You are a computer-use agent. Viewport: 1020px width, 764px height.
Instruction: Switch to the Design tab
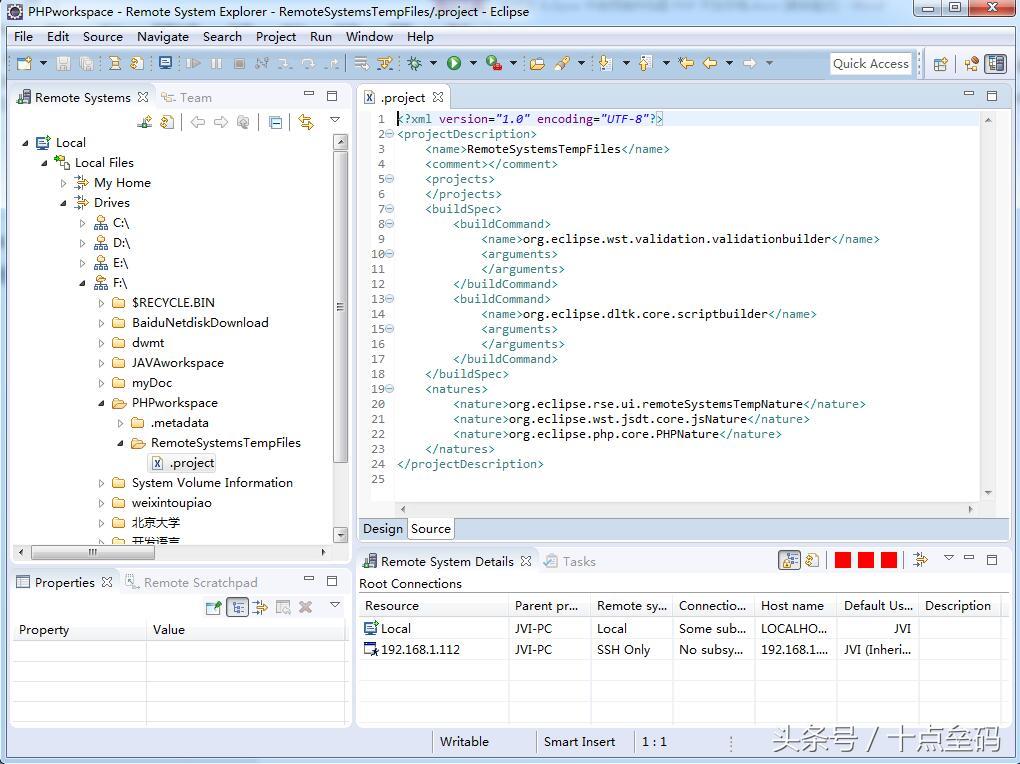382,529
